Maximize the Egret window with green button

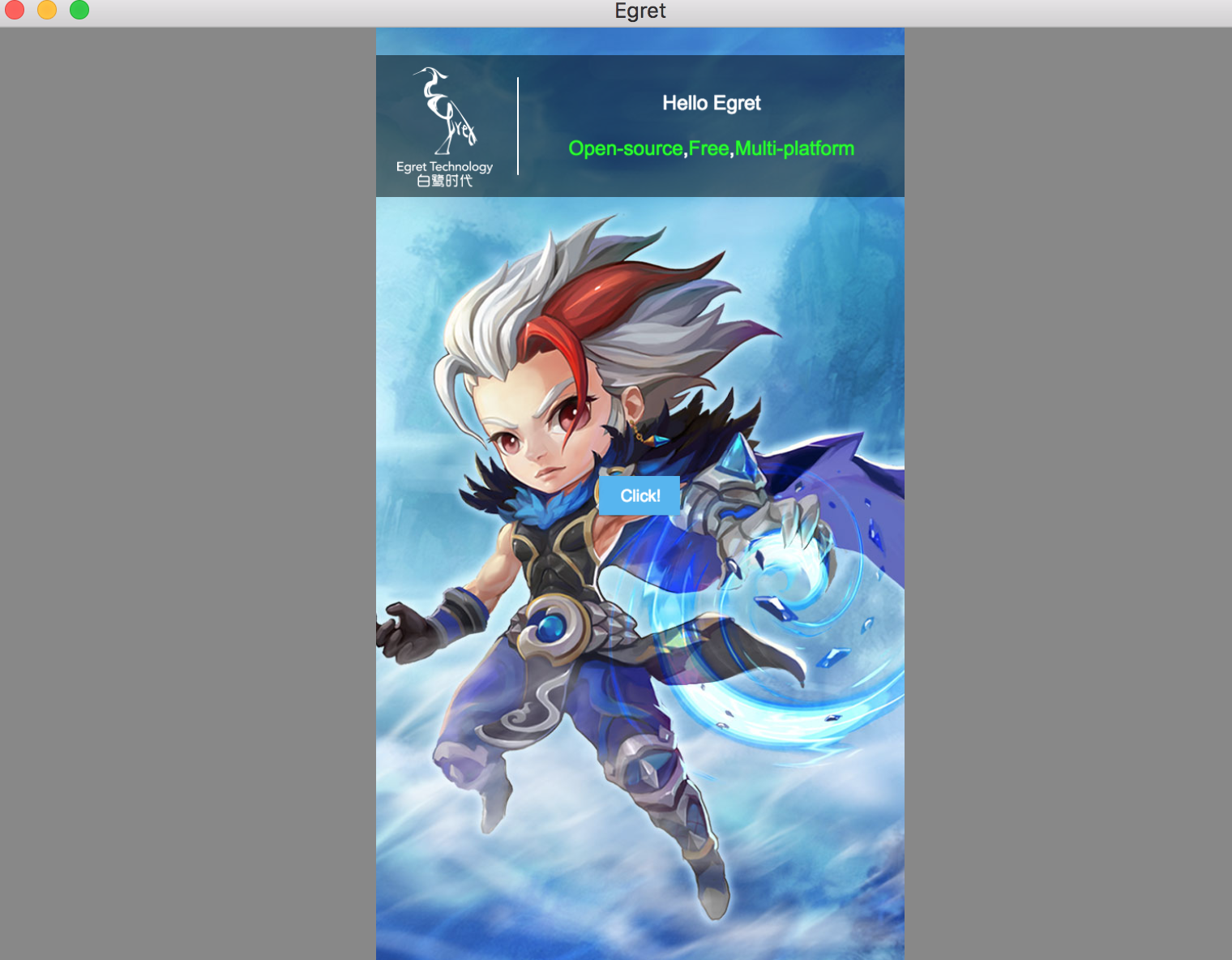(x=79, y=10)
